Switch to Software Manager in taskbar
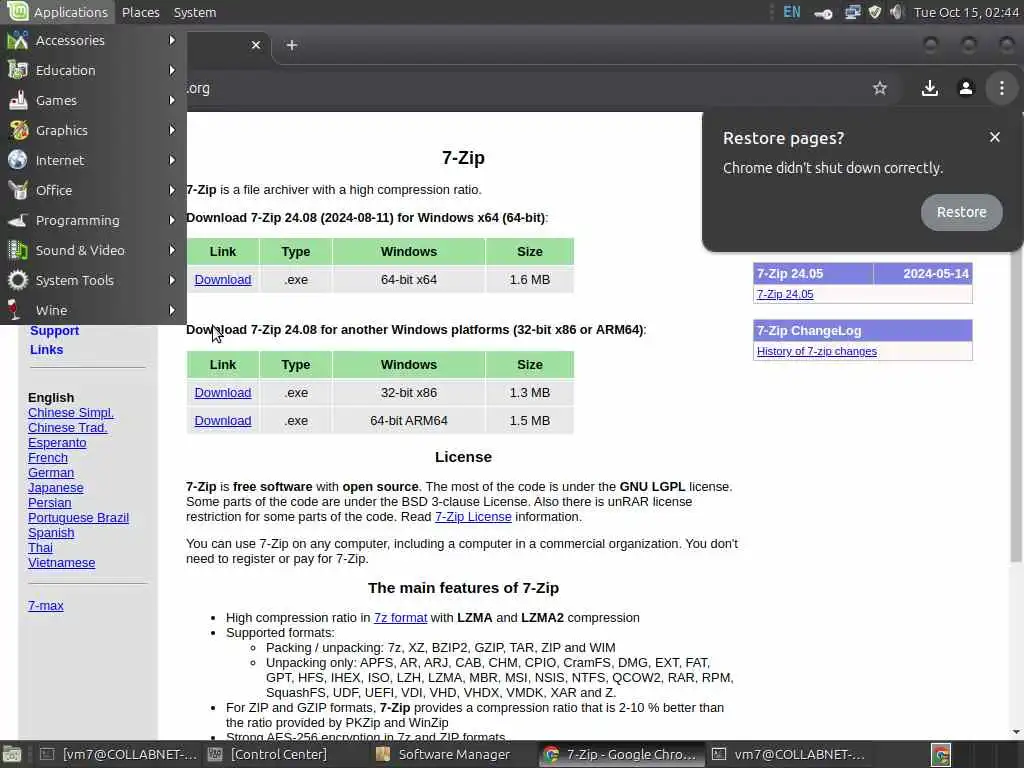Image resolution: width=1024 pixels, height=768 pixels. tap(452, 754)
